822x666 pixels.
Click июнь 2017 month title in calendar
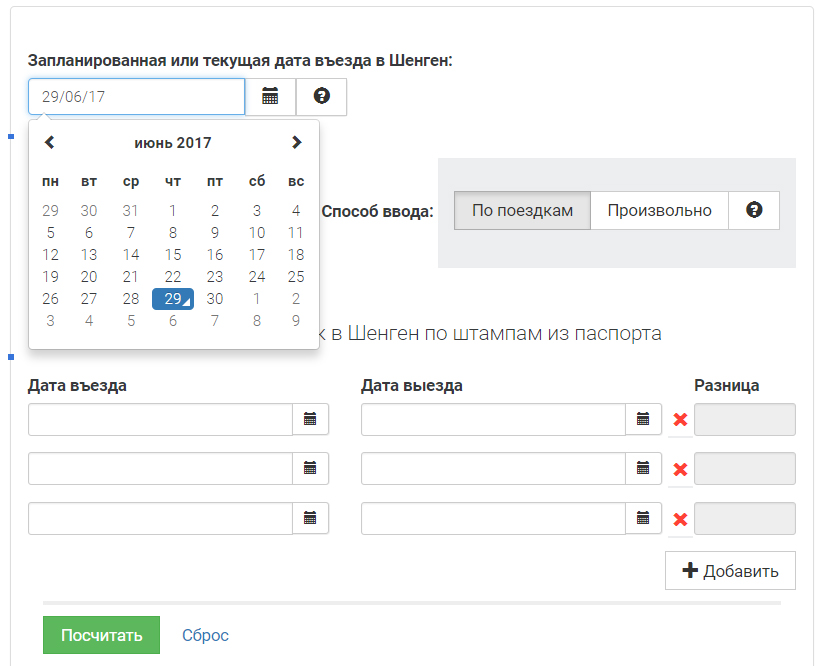click(x=173, y=143)
